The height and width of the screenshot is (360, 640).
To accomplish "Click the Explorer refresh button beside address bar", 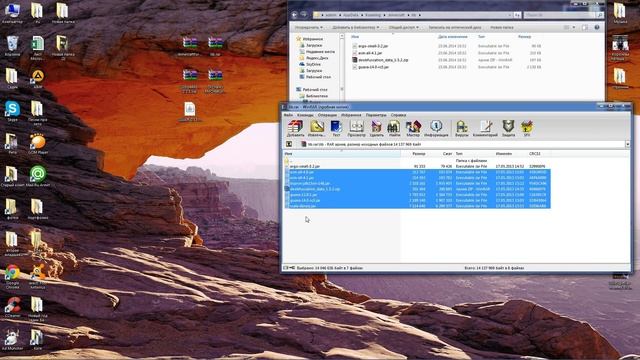I will pyautogui.click(x=517, y=15).
